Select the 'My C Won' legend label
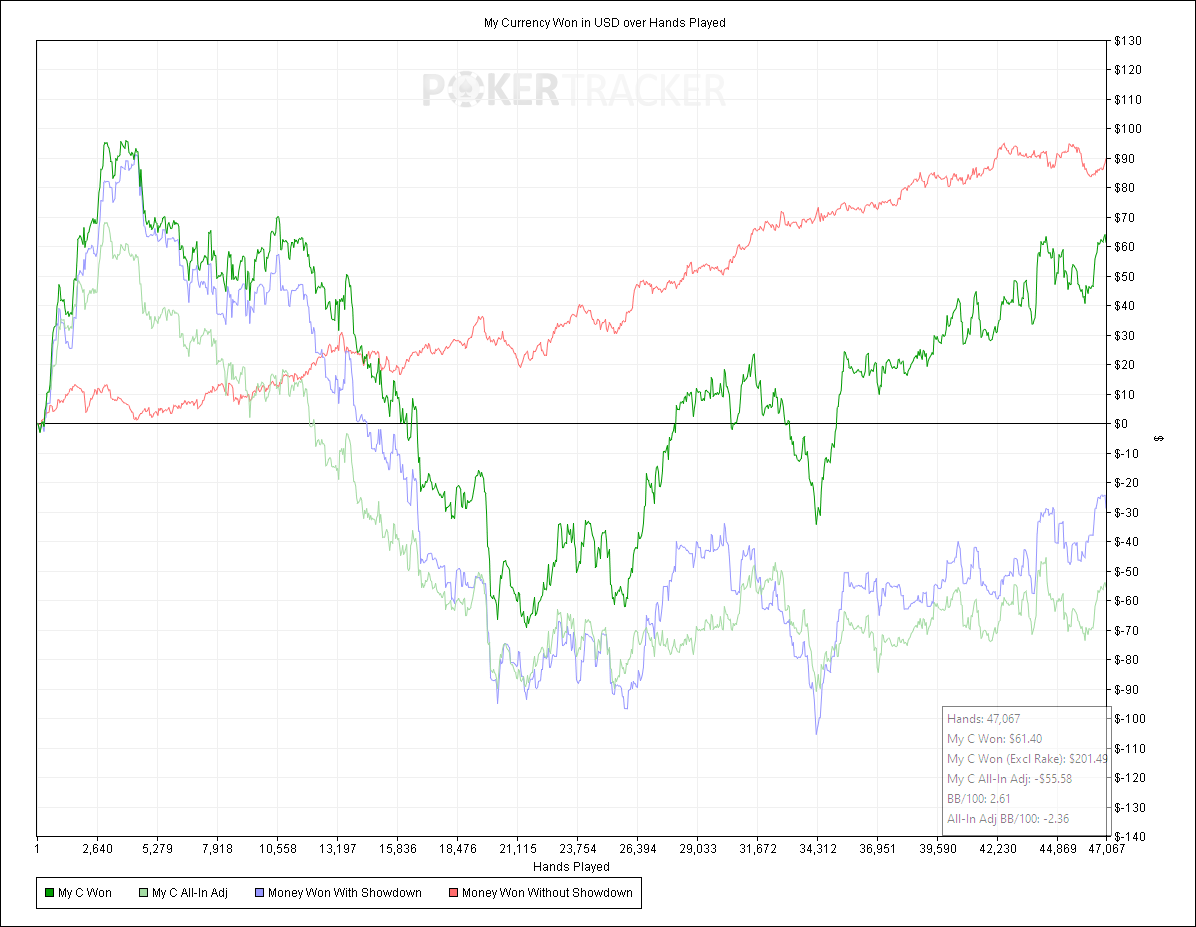 (85, 893)
